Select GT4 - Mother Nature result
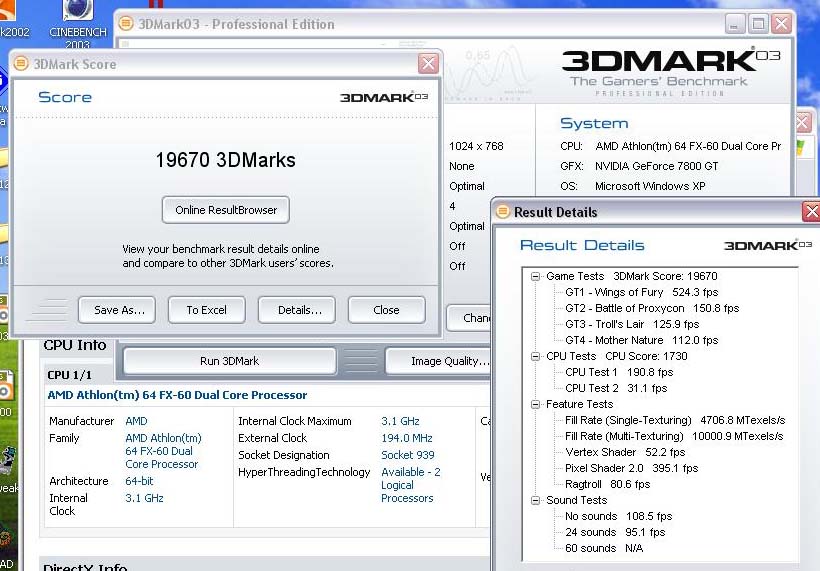 coord(642,340)
